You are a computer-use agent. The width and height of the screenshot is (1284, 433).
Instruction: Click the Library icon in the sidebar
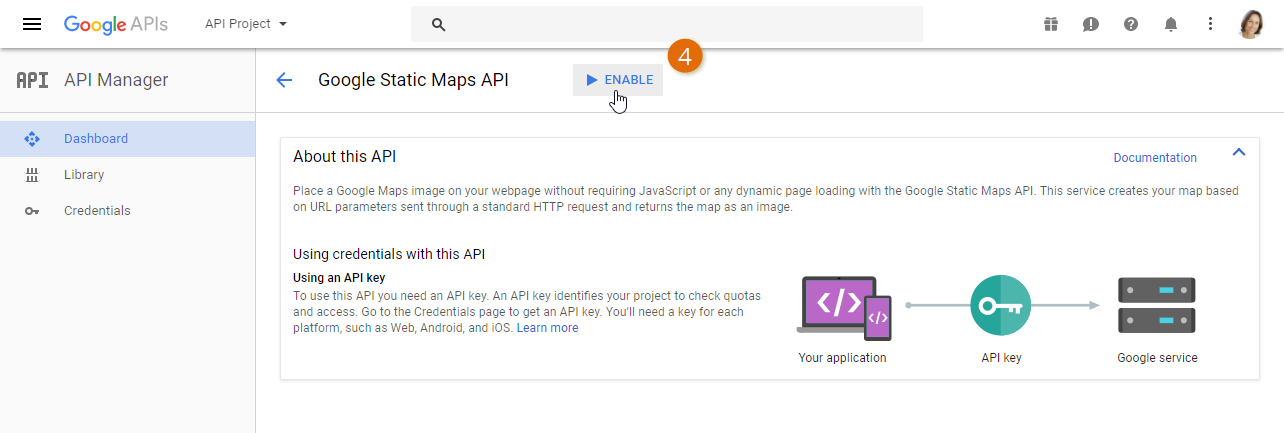tap(31, 175)
